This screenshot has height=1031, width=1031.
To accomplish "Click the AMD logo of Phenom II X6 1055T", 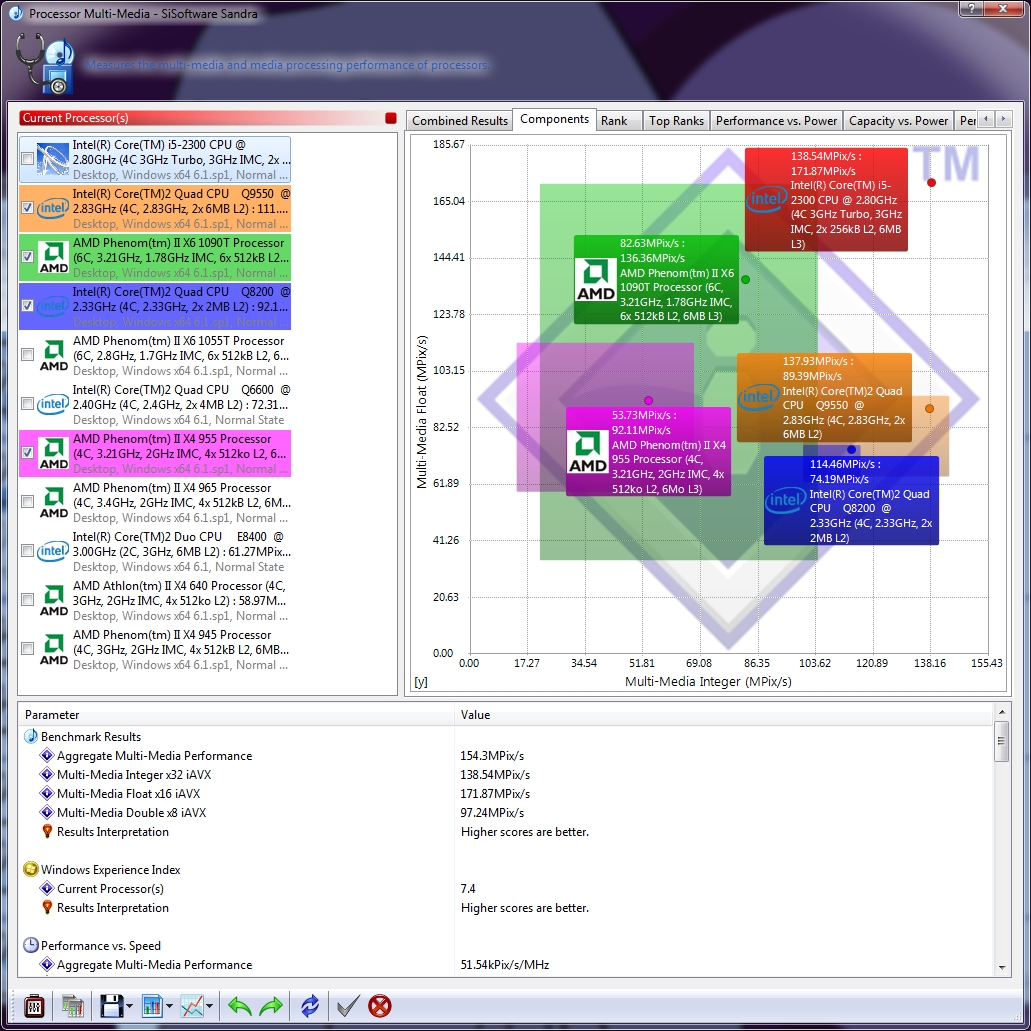I will 53,356.
